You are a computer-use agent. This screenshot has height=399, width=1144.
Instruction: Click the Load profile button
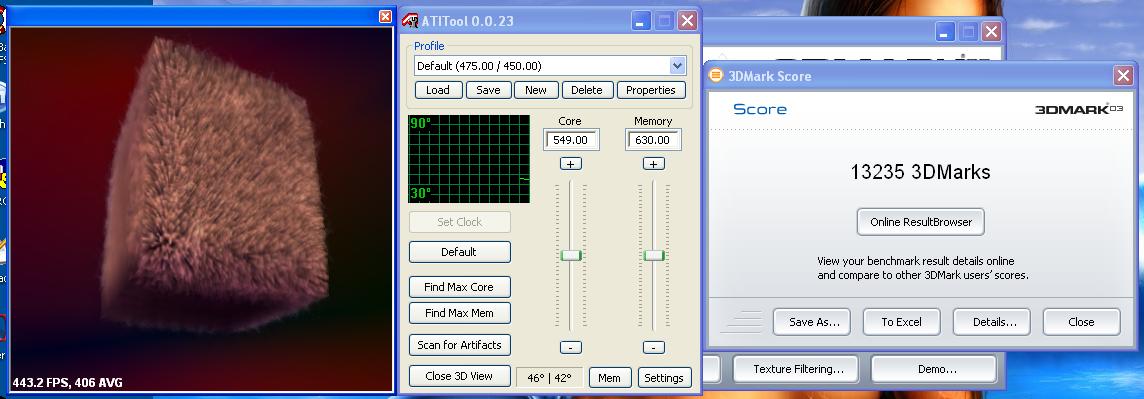click(438, 90)
